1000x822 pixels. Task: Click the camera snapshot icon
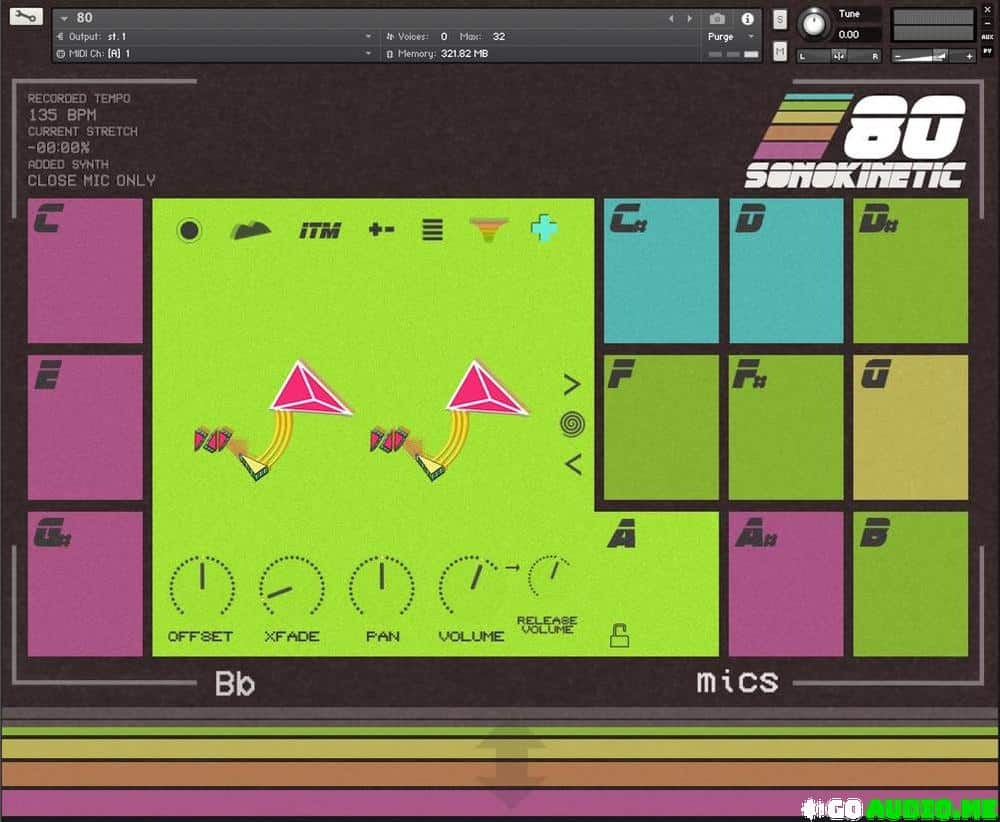717,18
